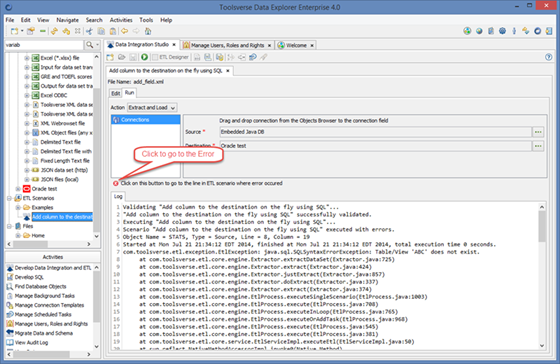Image resolution: width=560 pixels, height=364 pixels.
Task: Click the object search field containing 'variab'
Action: (x=44, y=45)
